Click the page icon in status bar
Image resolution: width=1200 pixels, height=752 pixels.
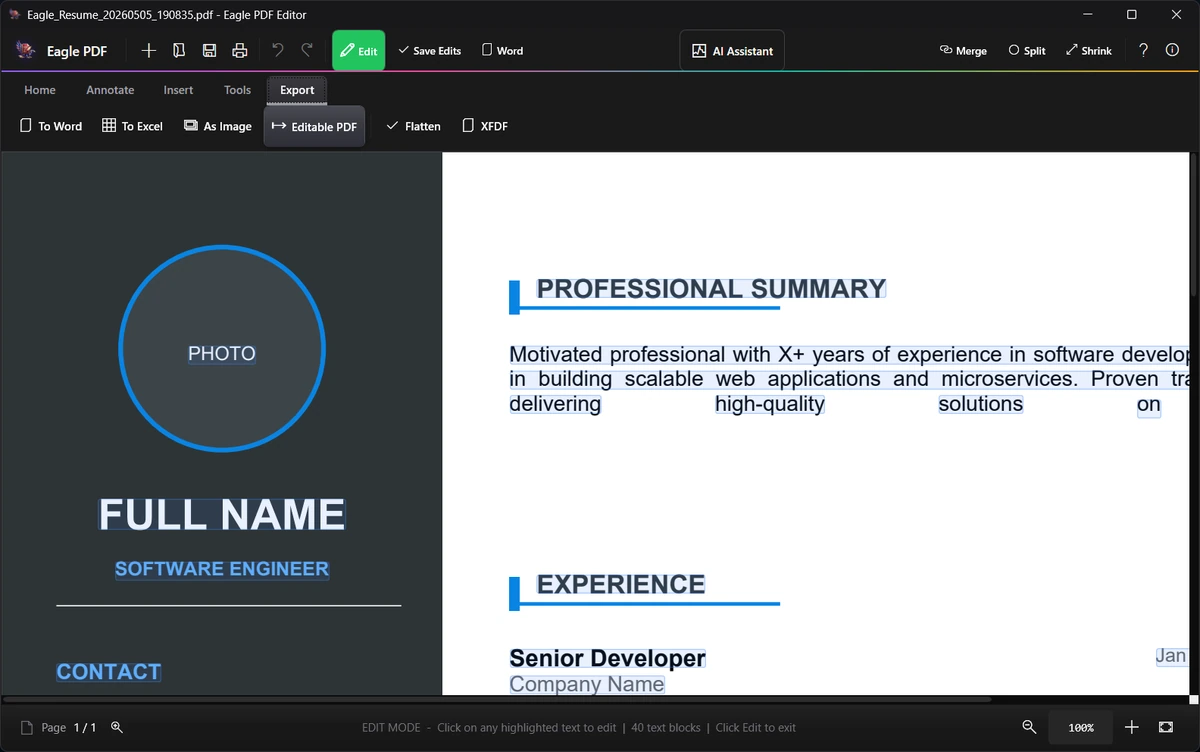click(x=27, y=727)
